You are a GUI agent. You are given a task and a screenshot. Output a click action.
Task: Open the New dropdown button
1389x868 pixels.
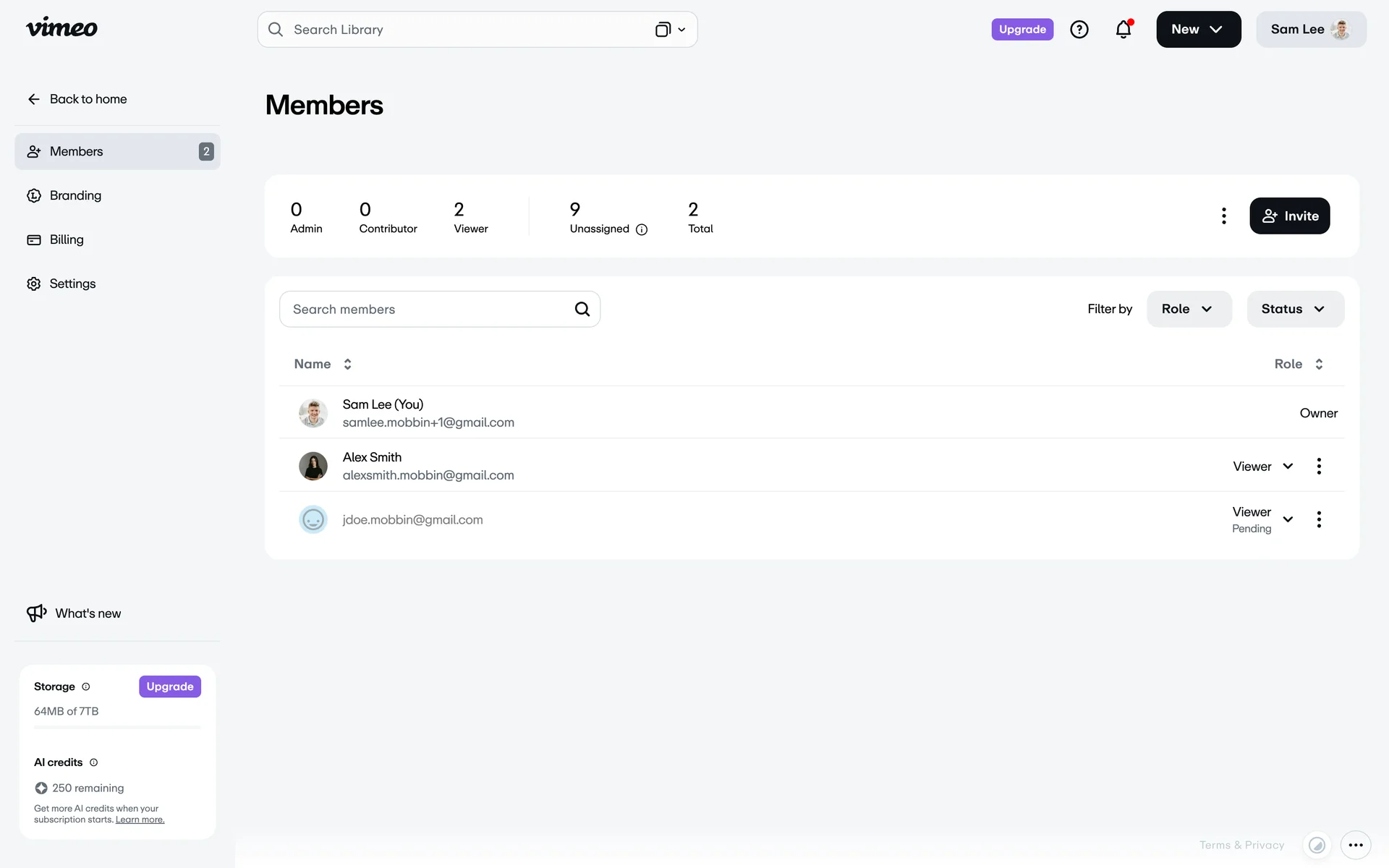(x=1197, y=30)
